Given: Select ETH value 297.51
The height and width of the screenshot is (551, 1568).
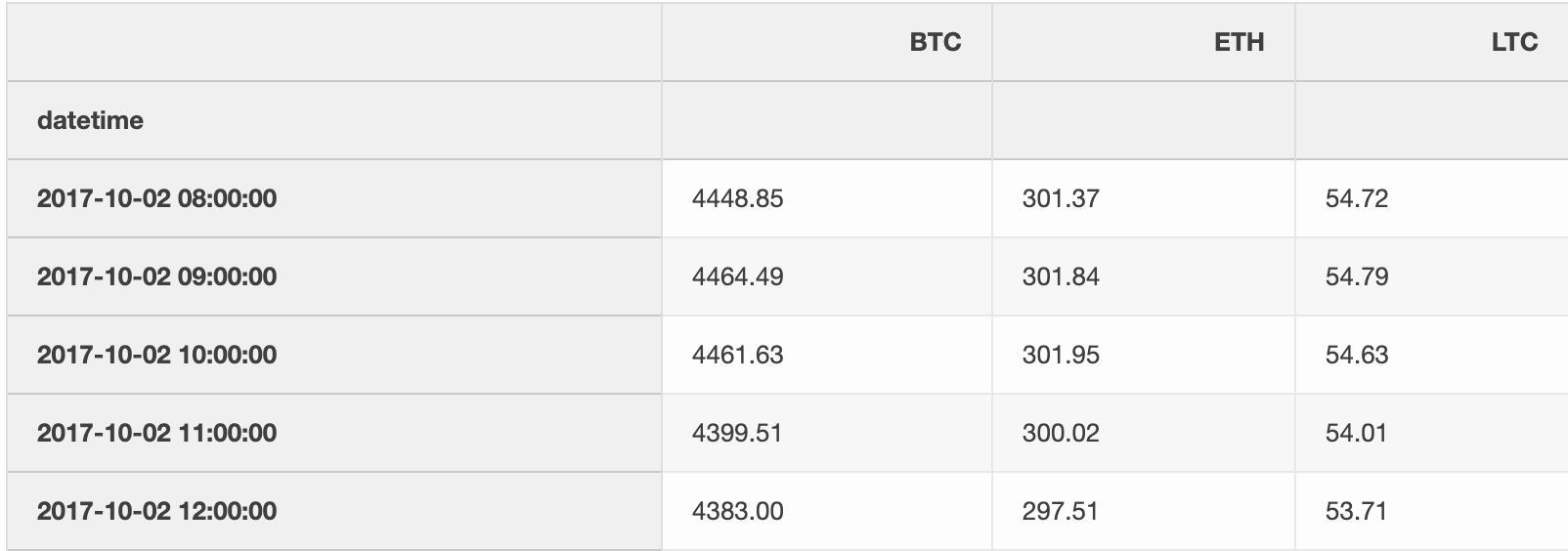Looking at the screenshot, I should pyautogui.click(x=1061, y=511).
